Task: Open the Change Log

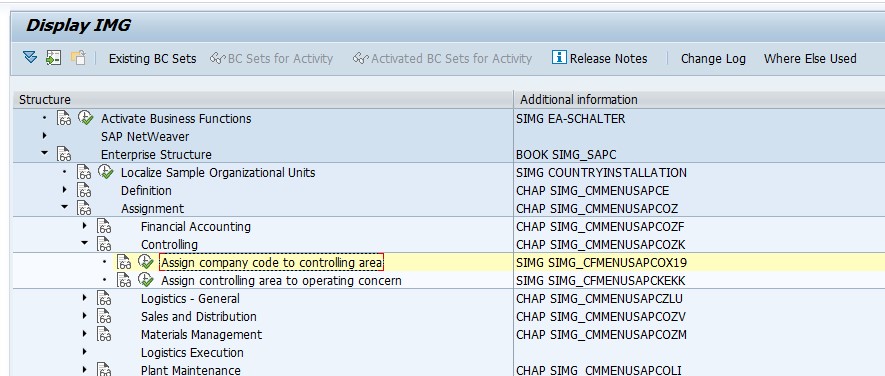Action: (x=713, y=59)
